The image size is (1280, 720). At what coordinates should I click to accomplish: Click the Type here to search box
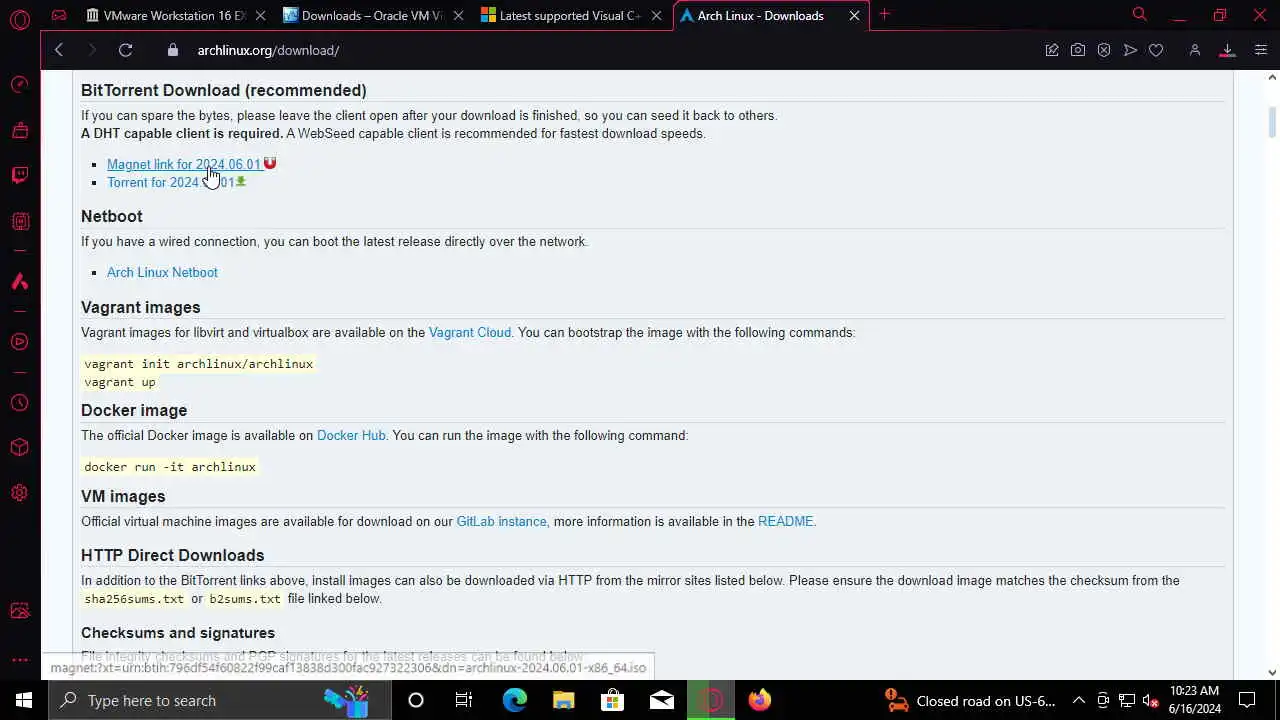coord(219,700)
